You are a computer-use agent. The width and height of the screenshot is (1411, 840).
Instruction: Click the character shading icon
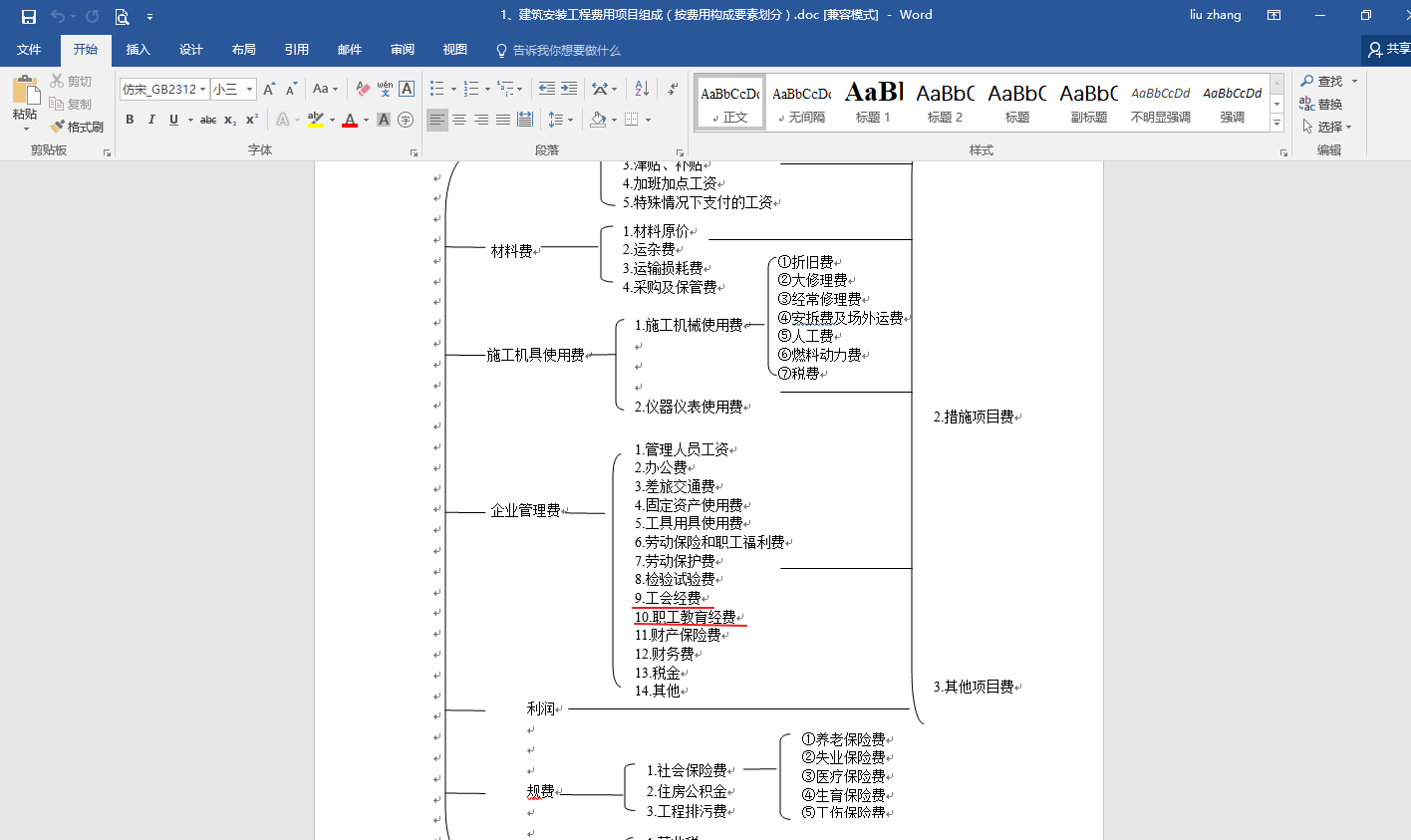point(384,120)
